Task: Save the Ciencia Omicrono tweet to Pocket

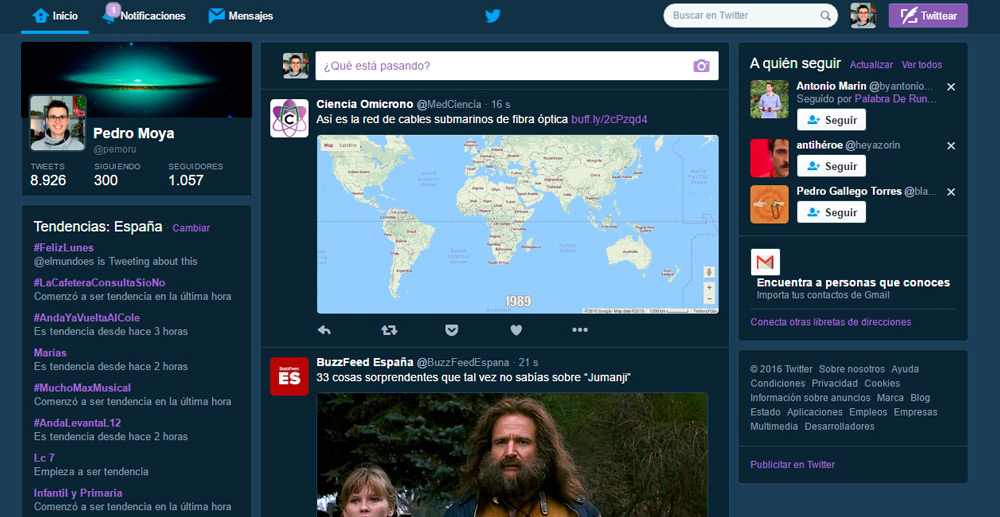Action: click(452, 330)
